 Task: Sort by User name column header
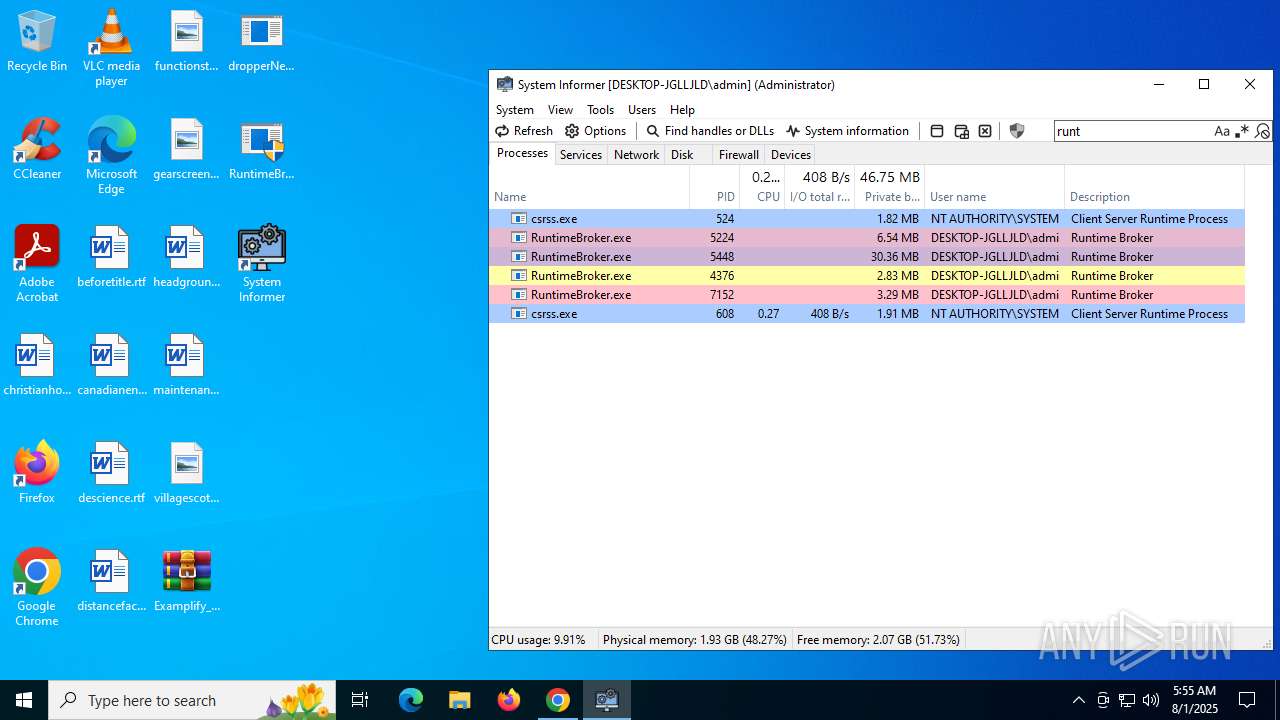(x=994, y=187)
